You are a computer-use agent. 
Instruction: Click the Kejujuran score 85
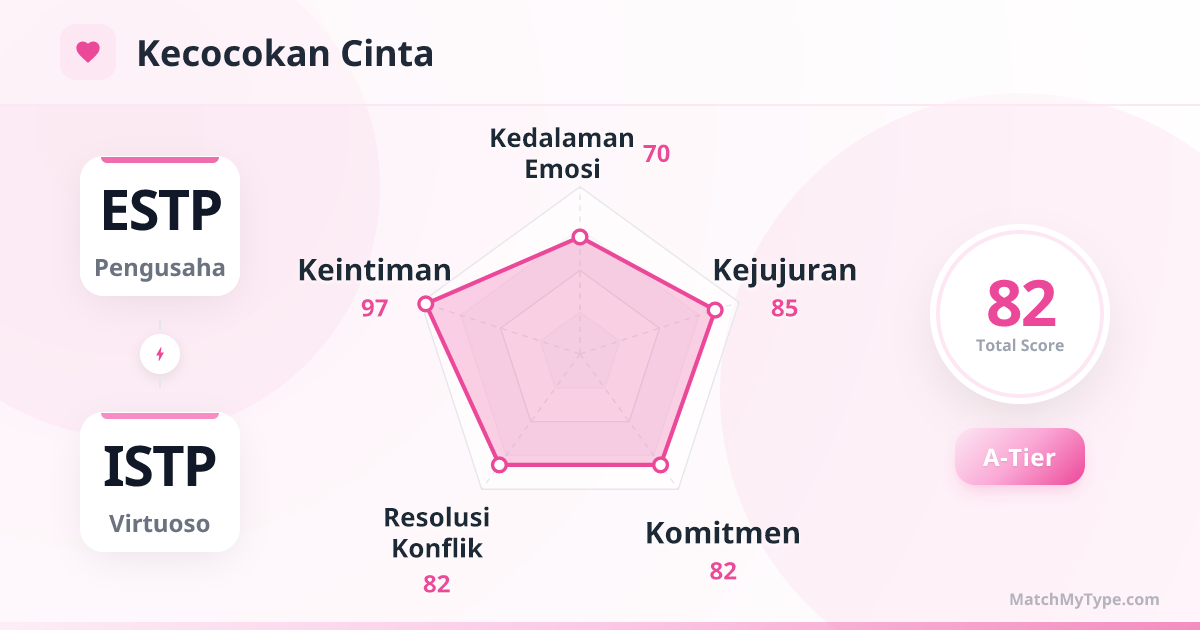(784, 308)
